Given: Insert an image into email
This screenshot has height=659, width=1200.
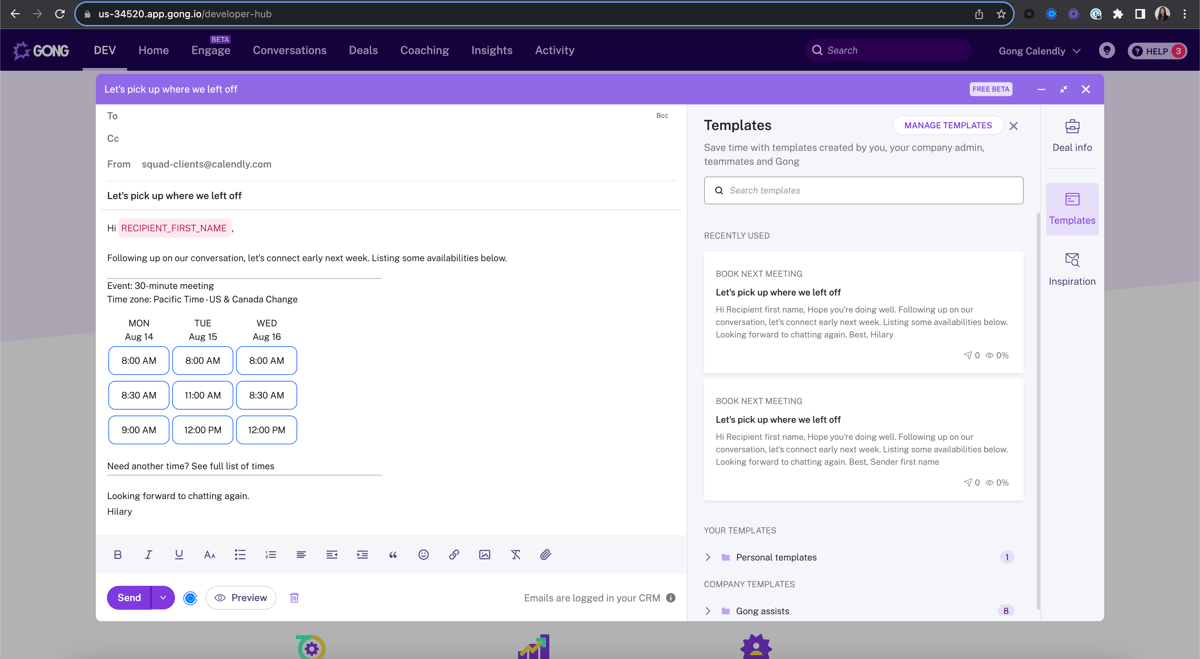Looking at the screenshot, I should (x=484, y=555).
